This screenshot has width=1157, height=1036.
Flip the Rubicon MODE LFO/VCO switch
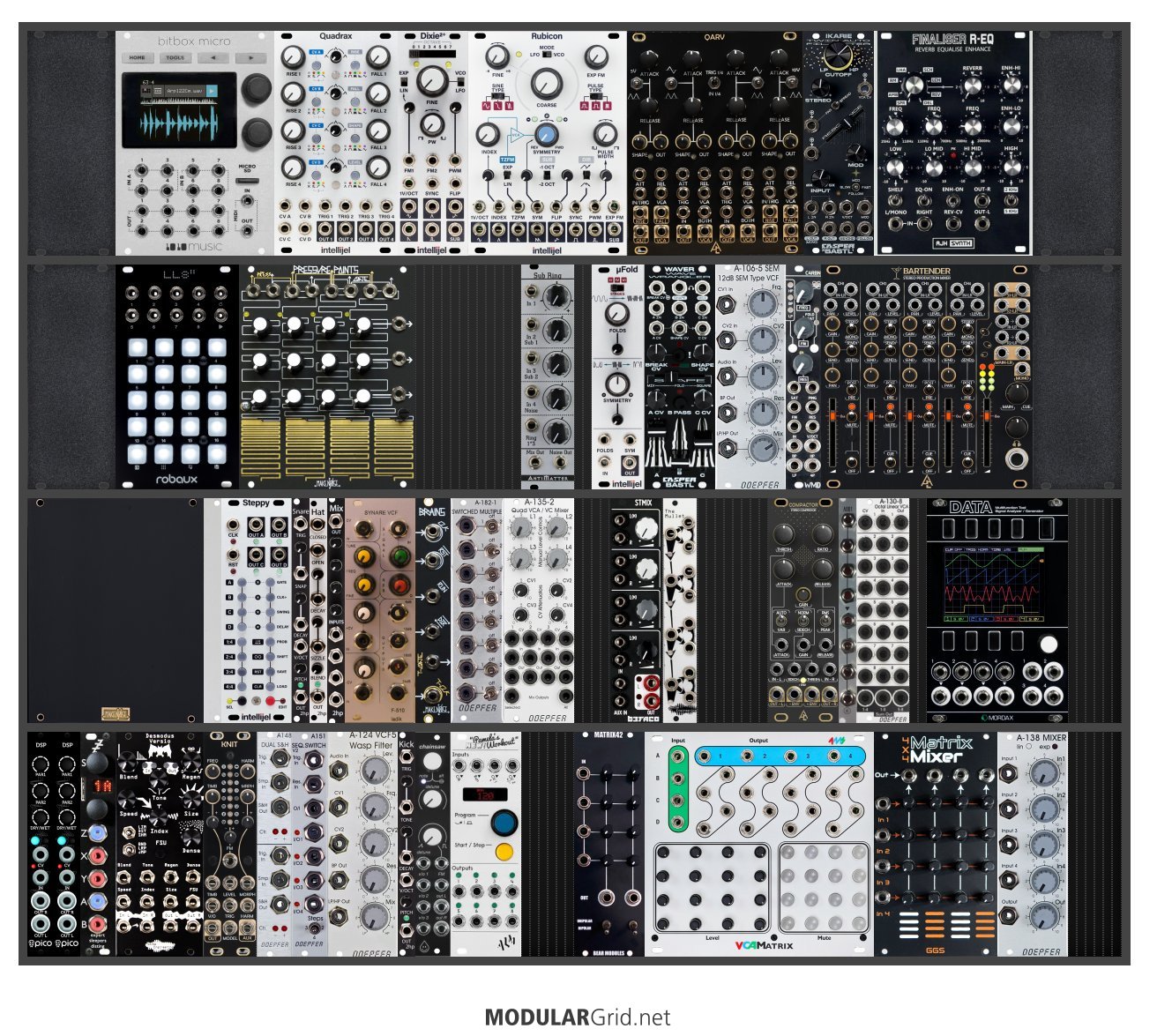pyautogui.click(x=547, y=55)
